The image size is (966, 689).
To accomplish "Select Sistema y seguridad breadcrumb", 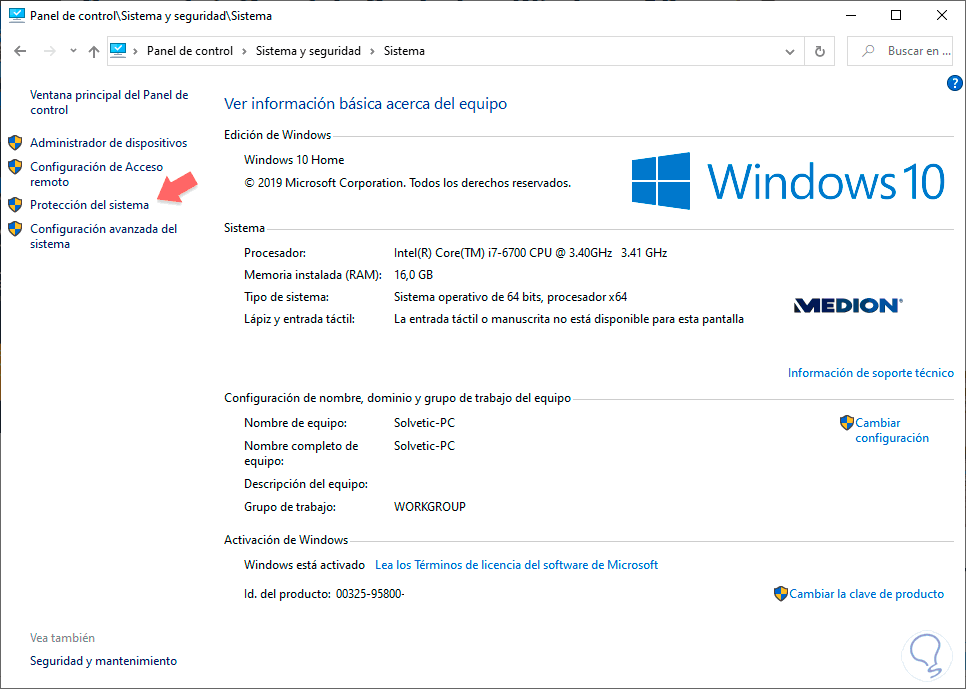I will point(308,51).
